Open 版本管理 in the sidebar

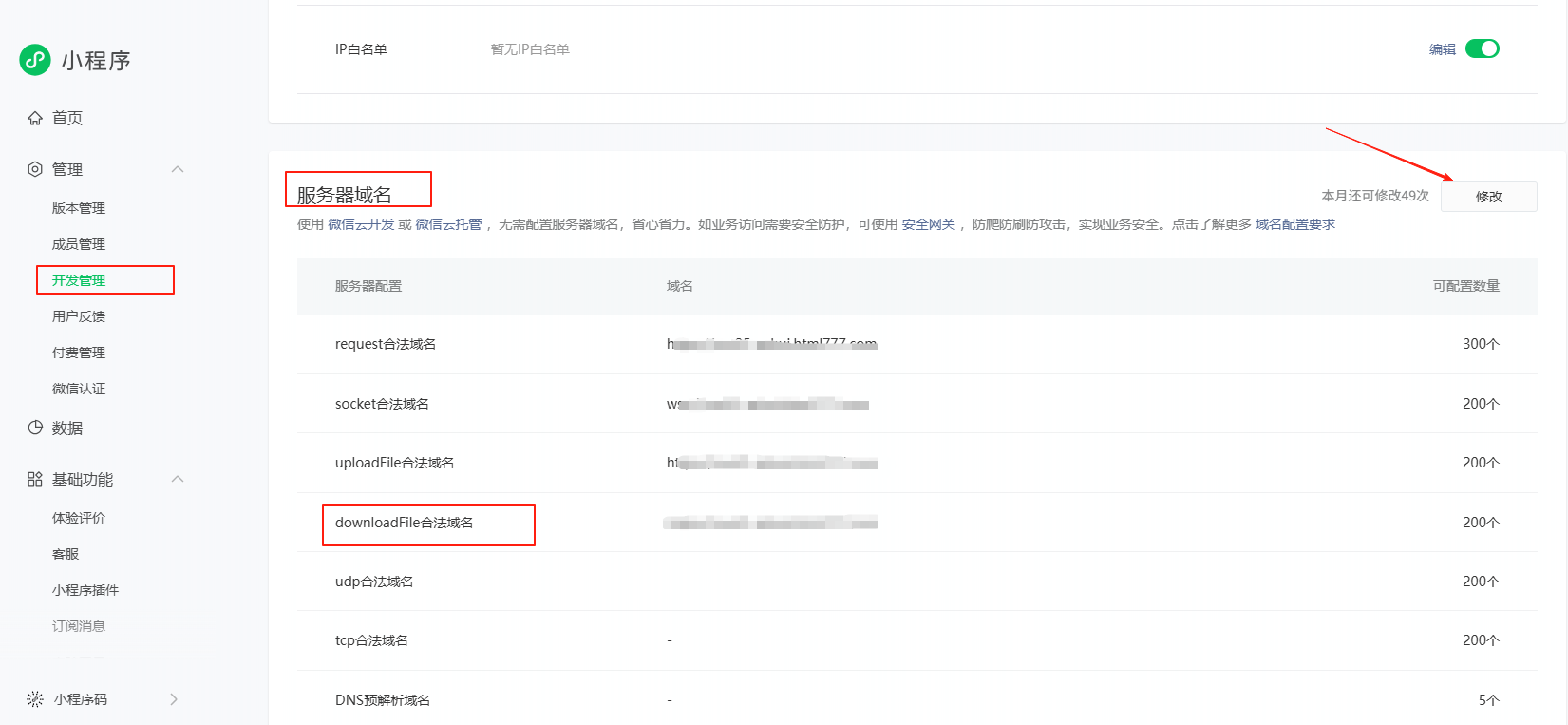tap(79, 208)
